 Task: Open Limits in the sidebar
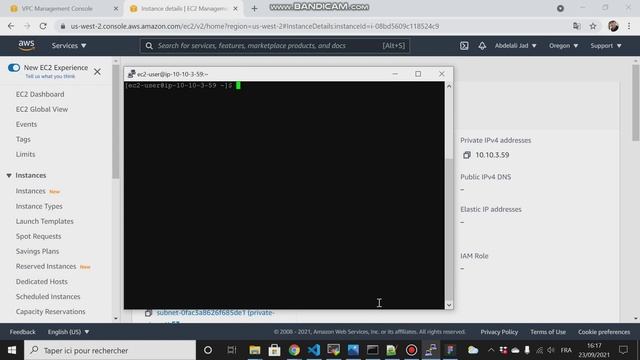click(25, 155)
